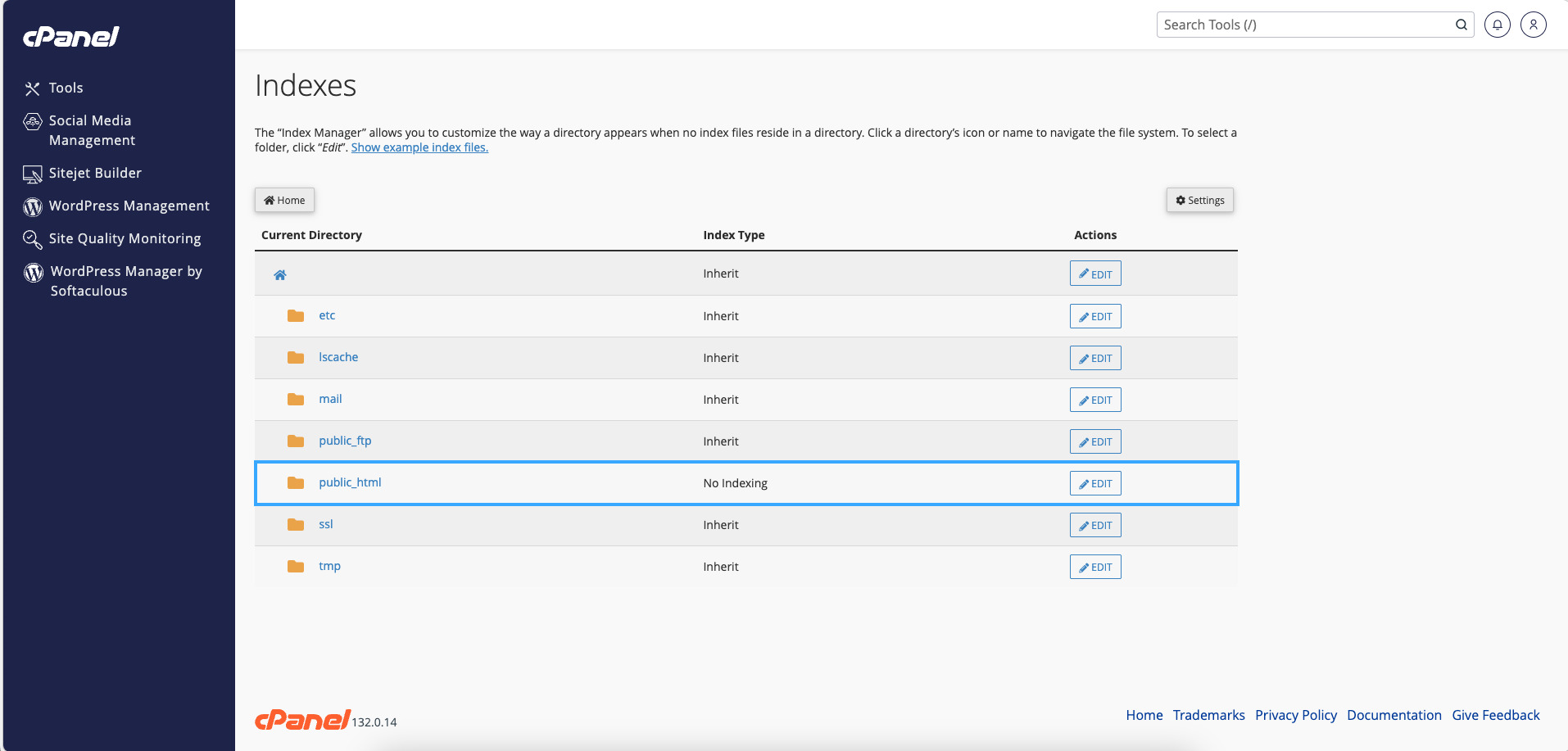This screenshot has width=1568, height=751.
Task: Open the user account icon menu
Action: pos(1533,25)
